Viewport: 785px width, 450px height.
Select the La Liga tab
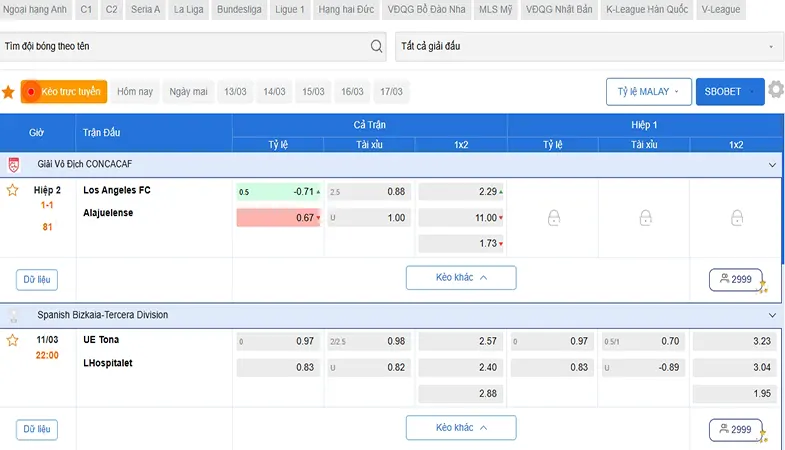(188, 10)
